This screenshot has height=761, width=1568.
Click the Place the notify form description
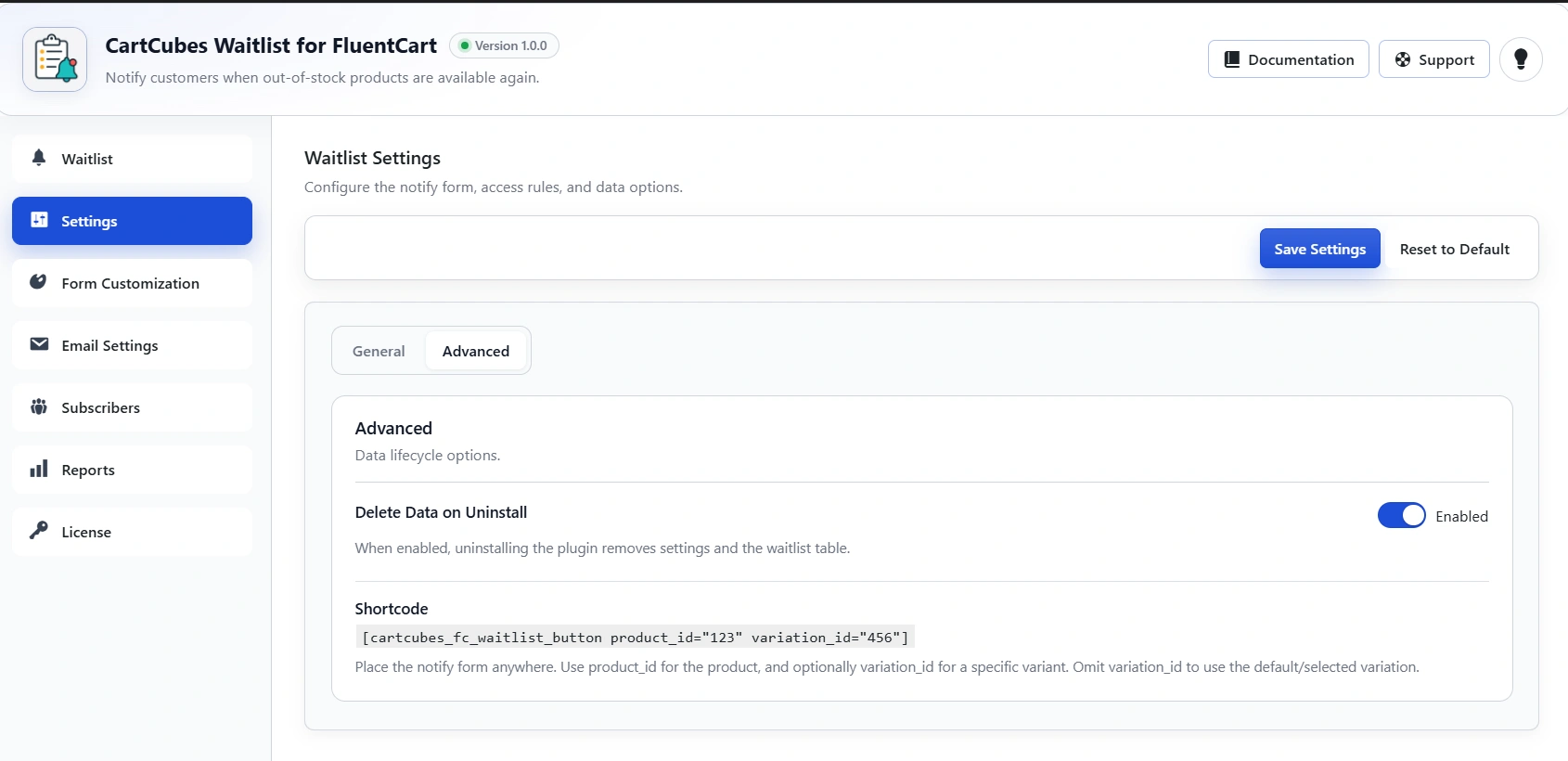tap(887, 666)
